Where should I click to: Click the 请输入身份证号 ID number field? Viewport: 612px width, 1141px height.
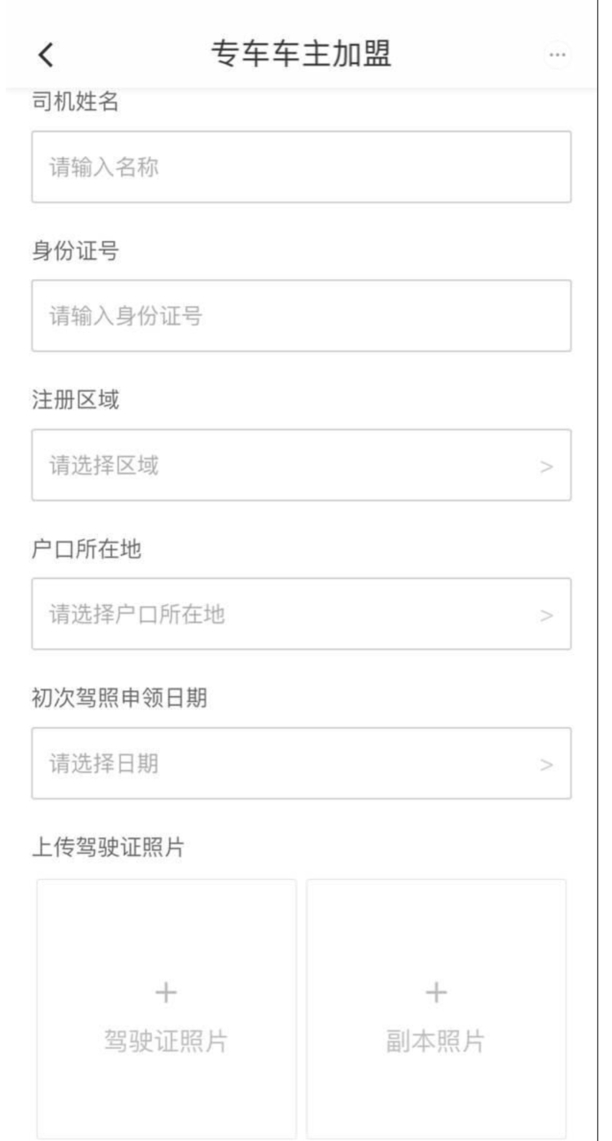coord(301,316)
